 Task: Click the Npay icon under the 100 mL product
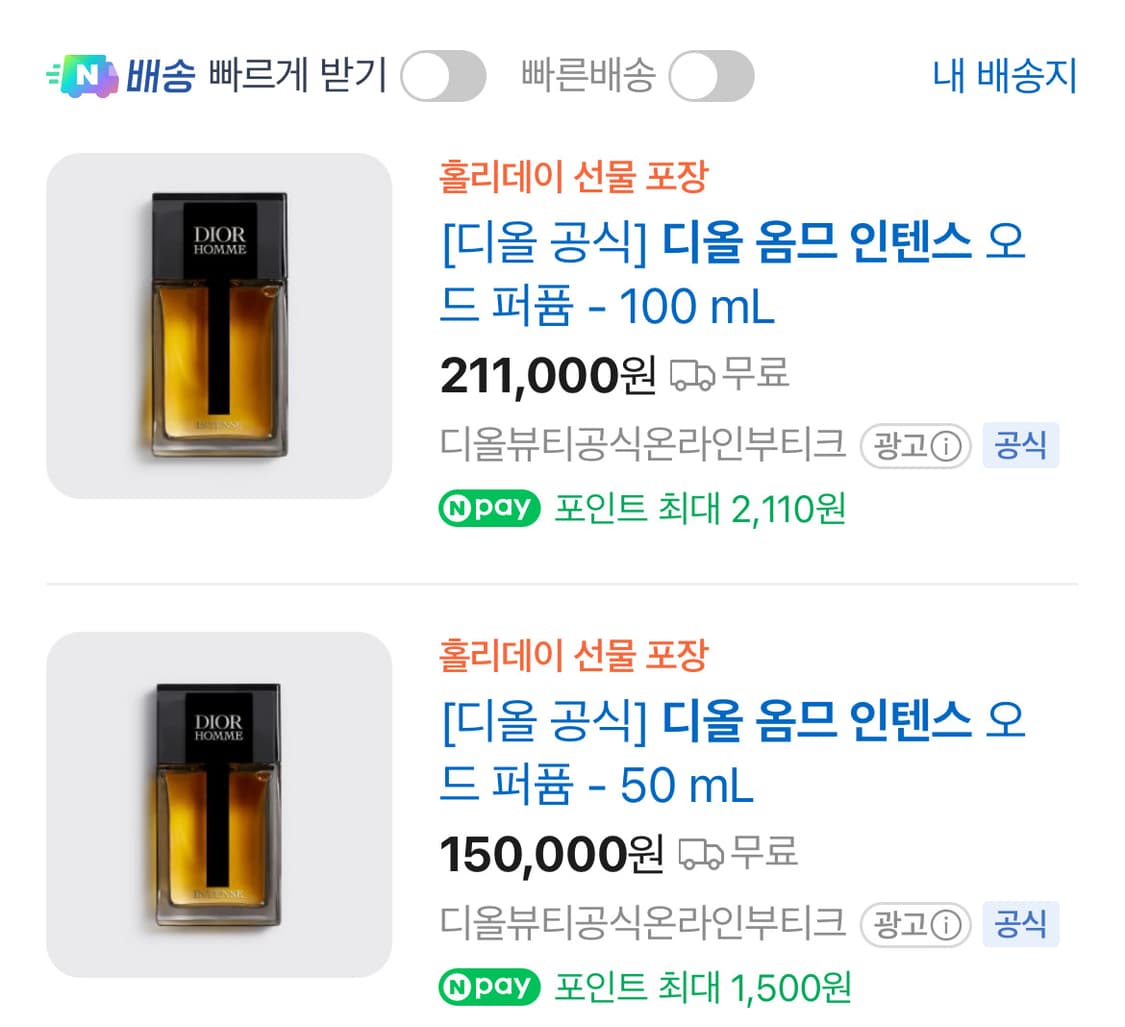[489, 510]
